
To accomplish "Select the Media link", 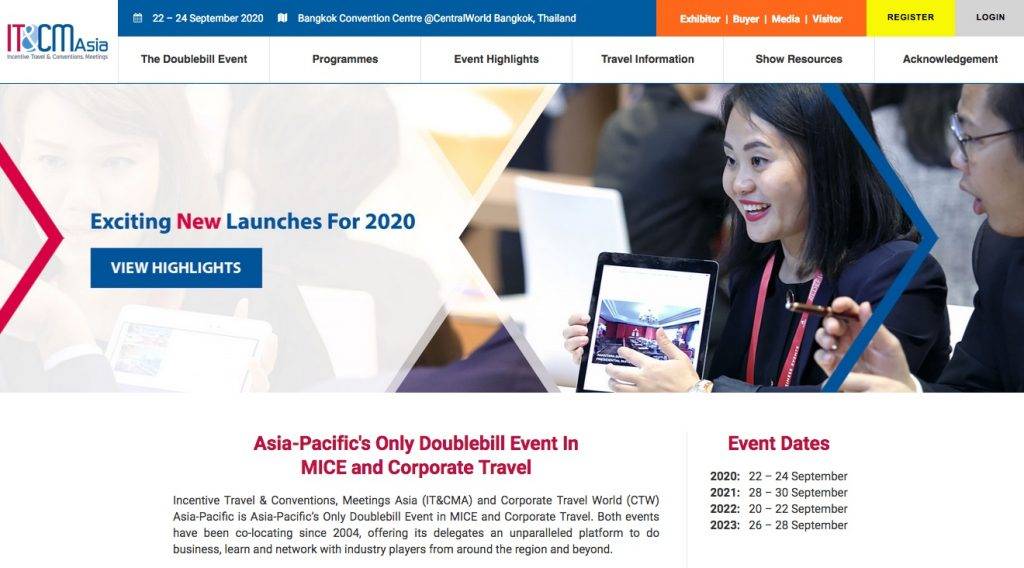I will coord(786,19).
